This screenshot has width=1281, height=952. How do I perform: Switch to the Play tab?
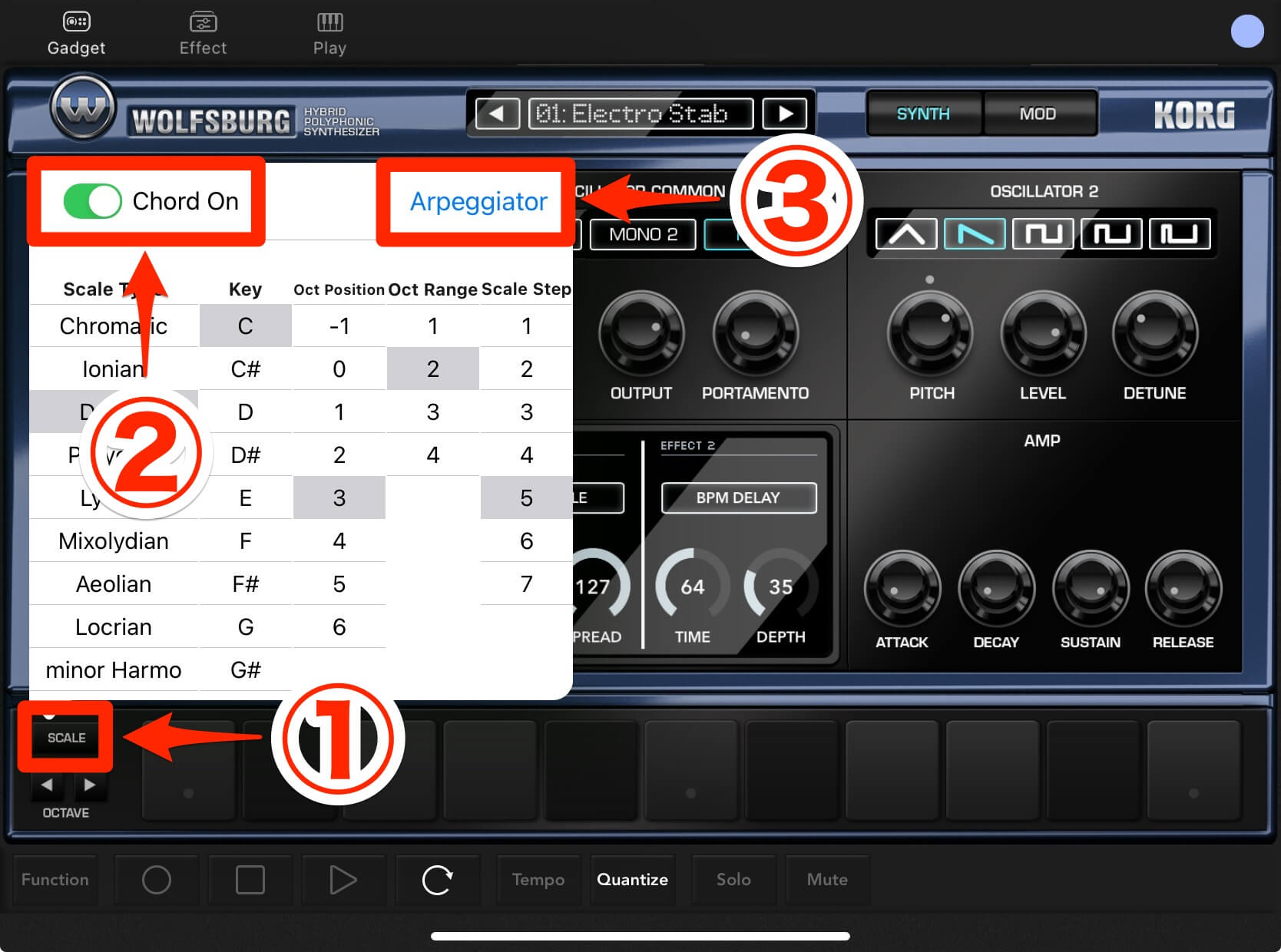tap(329, 34)
